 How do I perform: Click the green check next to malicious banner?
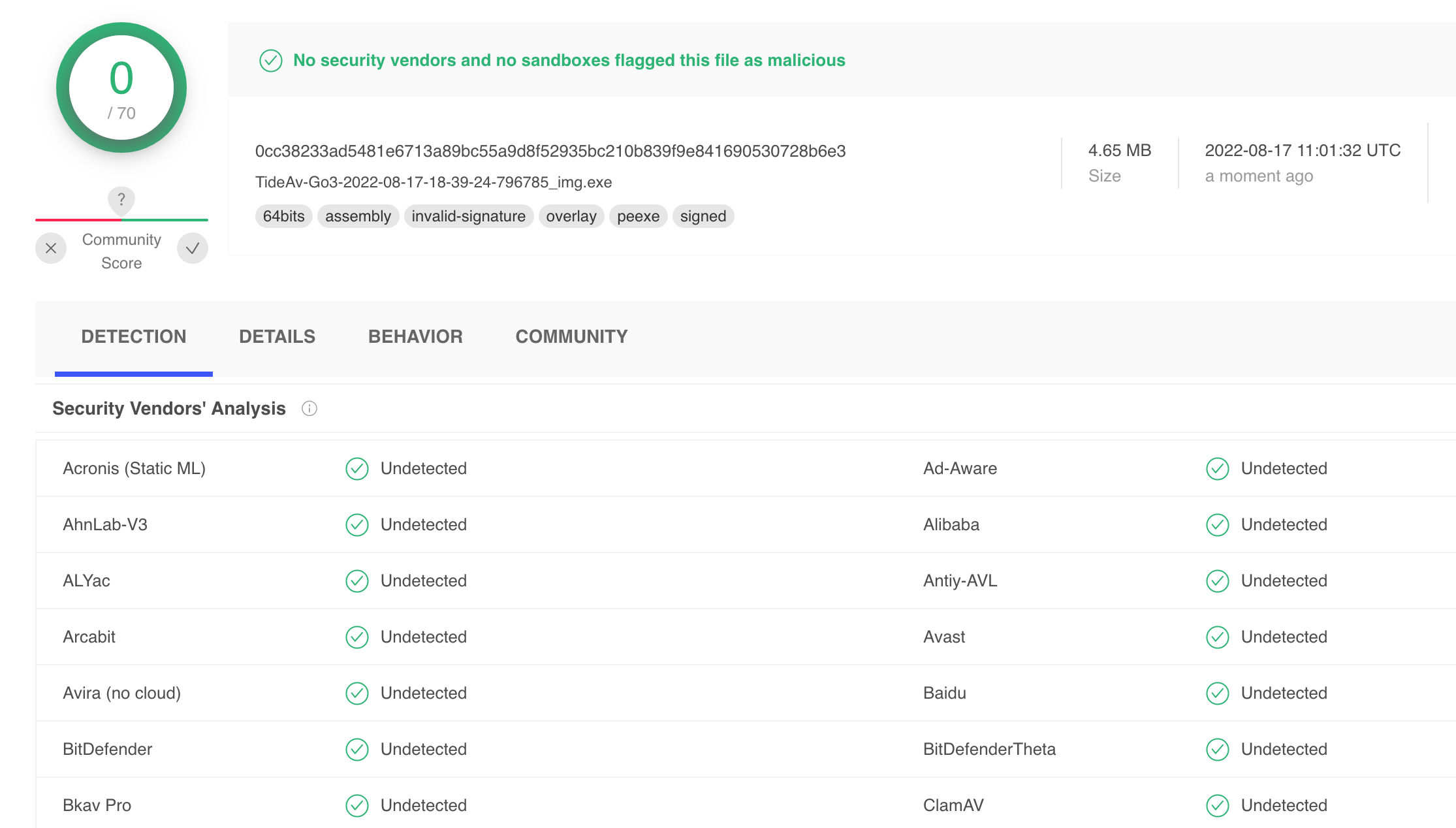(271, 61)
